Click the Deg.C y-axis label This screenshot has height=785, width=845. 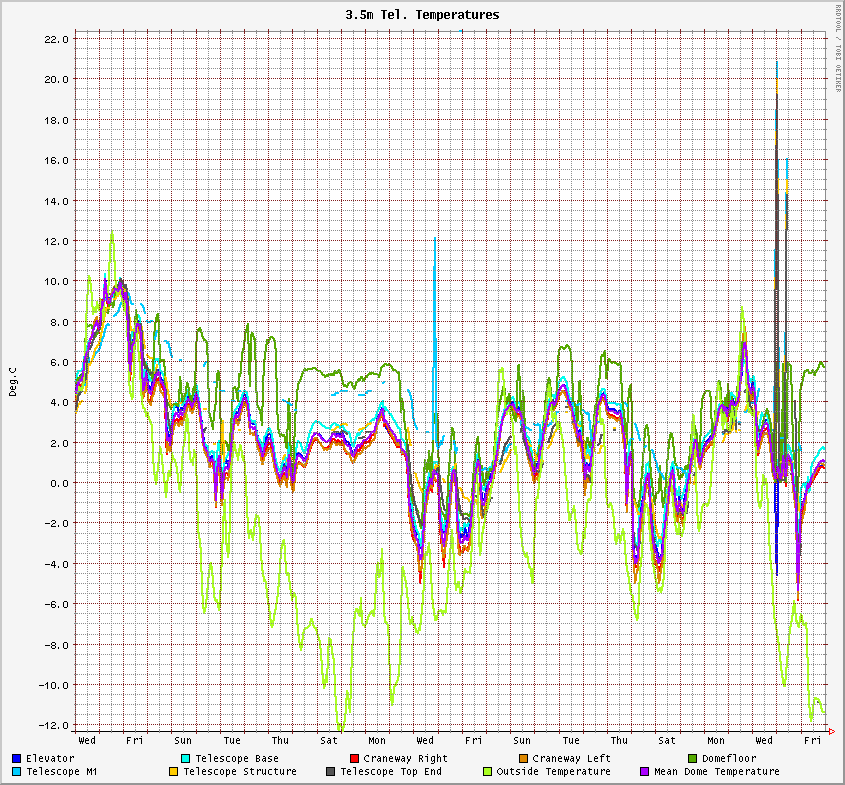click(x=13, y=381)
